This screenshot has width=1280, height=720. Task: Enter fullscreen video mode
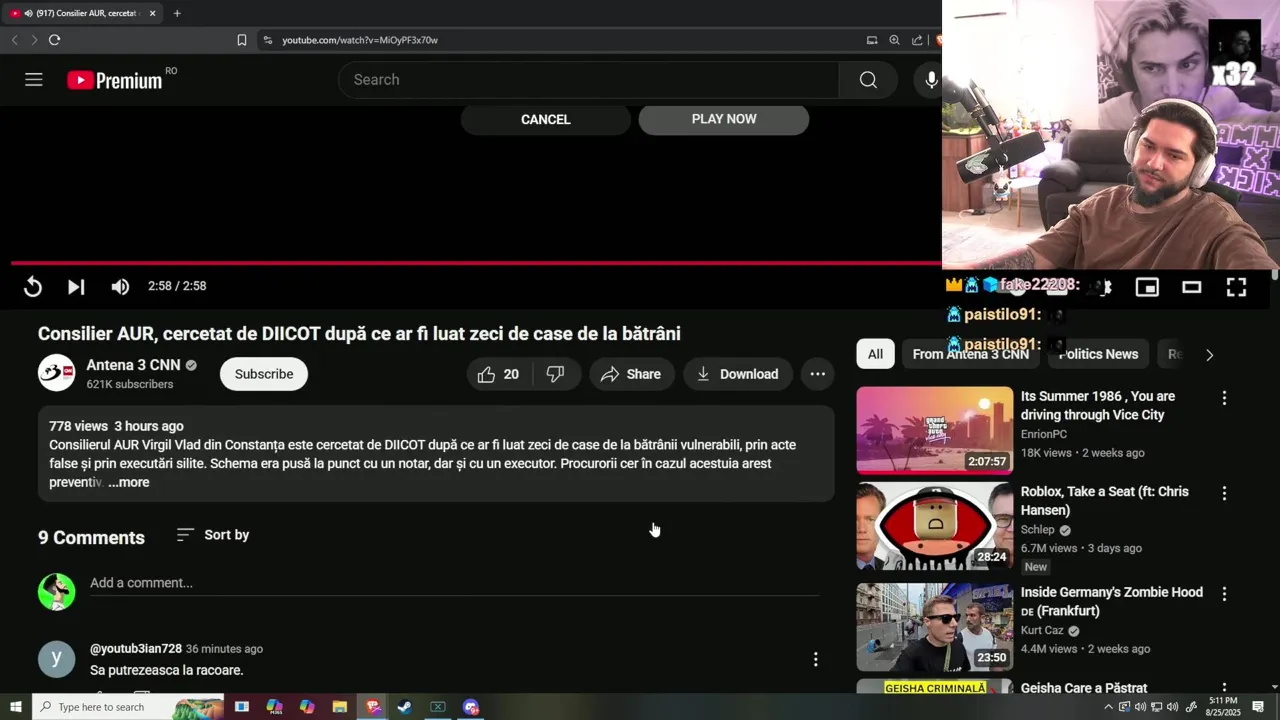(1237, 287)
